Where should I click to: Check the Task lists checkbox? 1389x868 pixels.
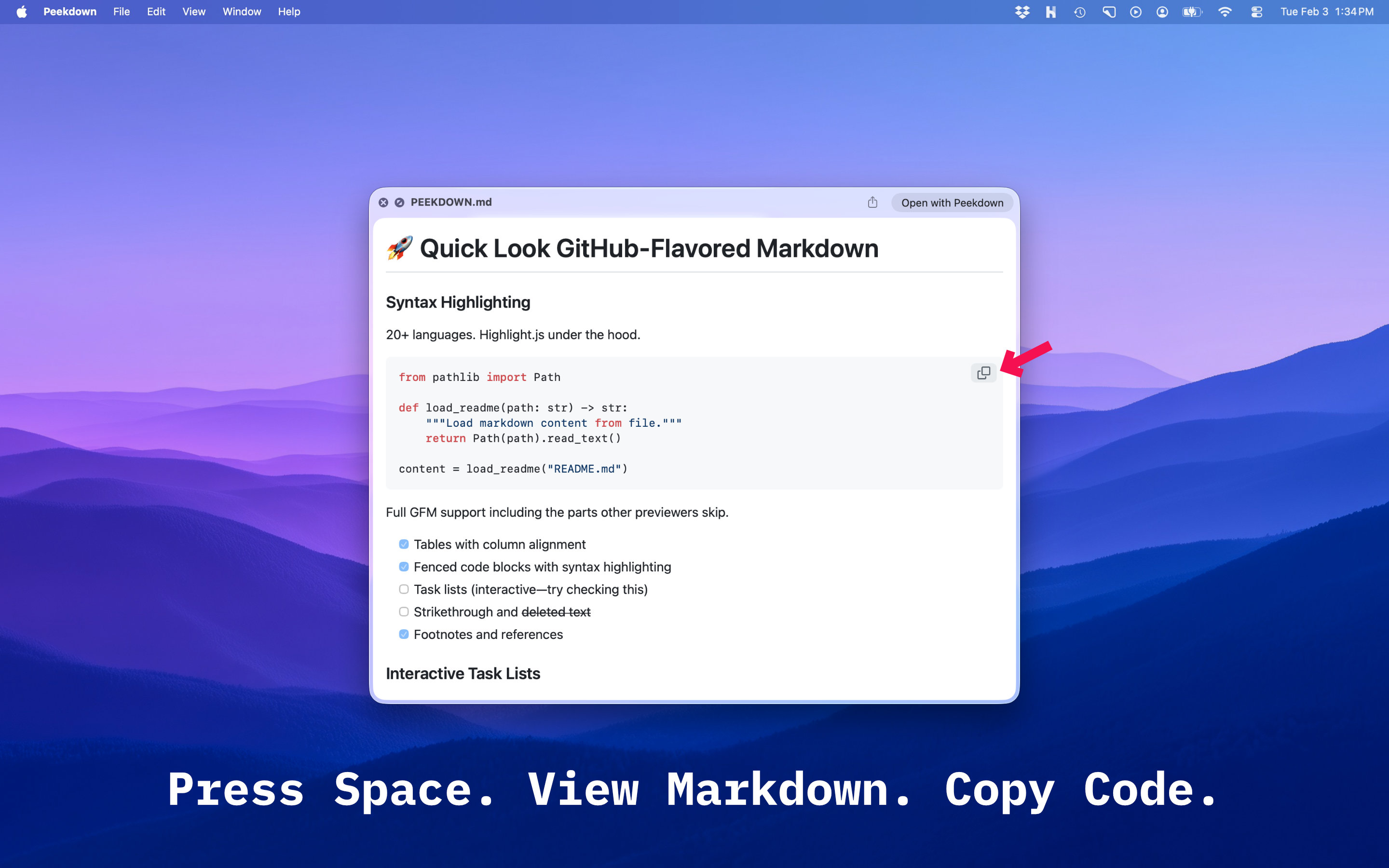click(x=404, y=589)
